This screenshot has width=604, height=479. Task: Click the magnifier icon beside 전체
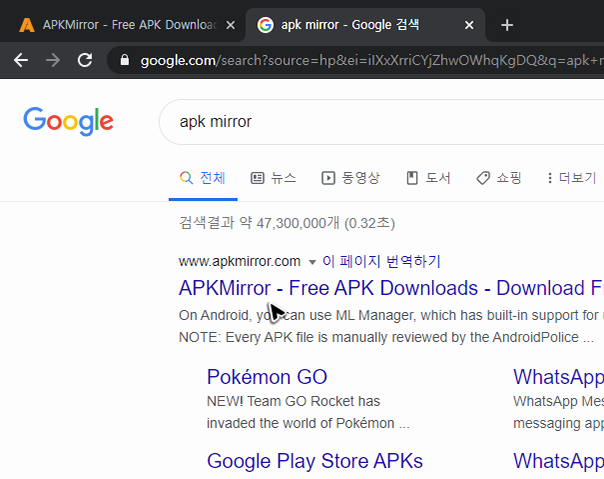pos(186,178)
